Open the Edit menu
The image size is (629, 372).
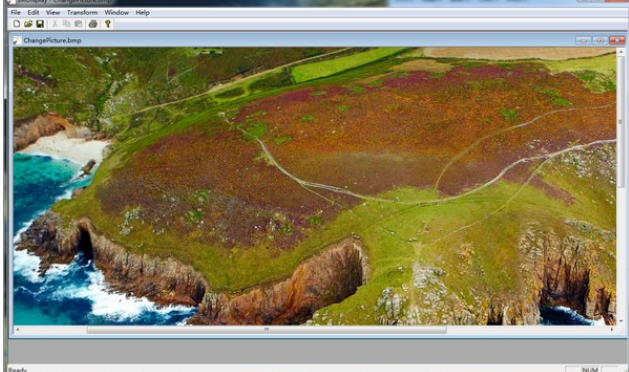[x=33, y=12]
